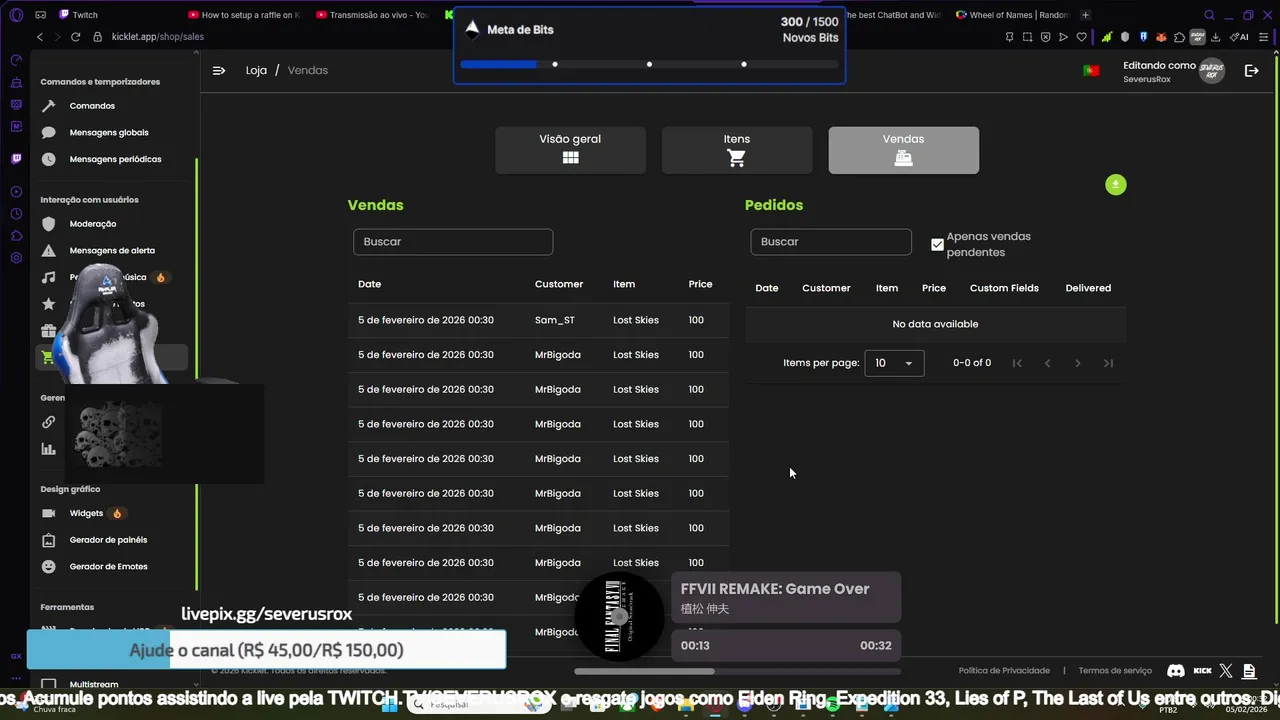The height and width of the screenshot is (720, 1280).
Task: Open Política de Privacidade link
Action: [1004, 671]
